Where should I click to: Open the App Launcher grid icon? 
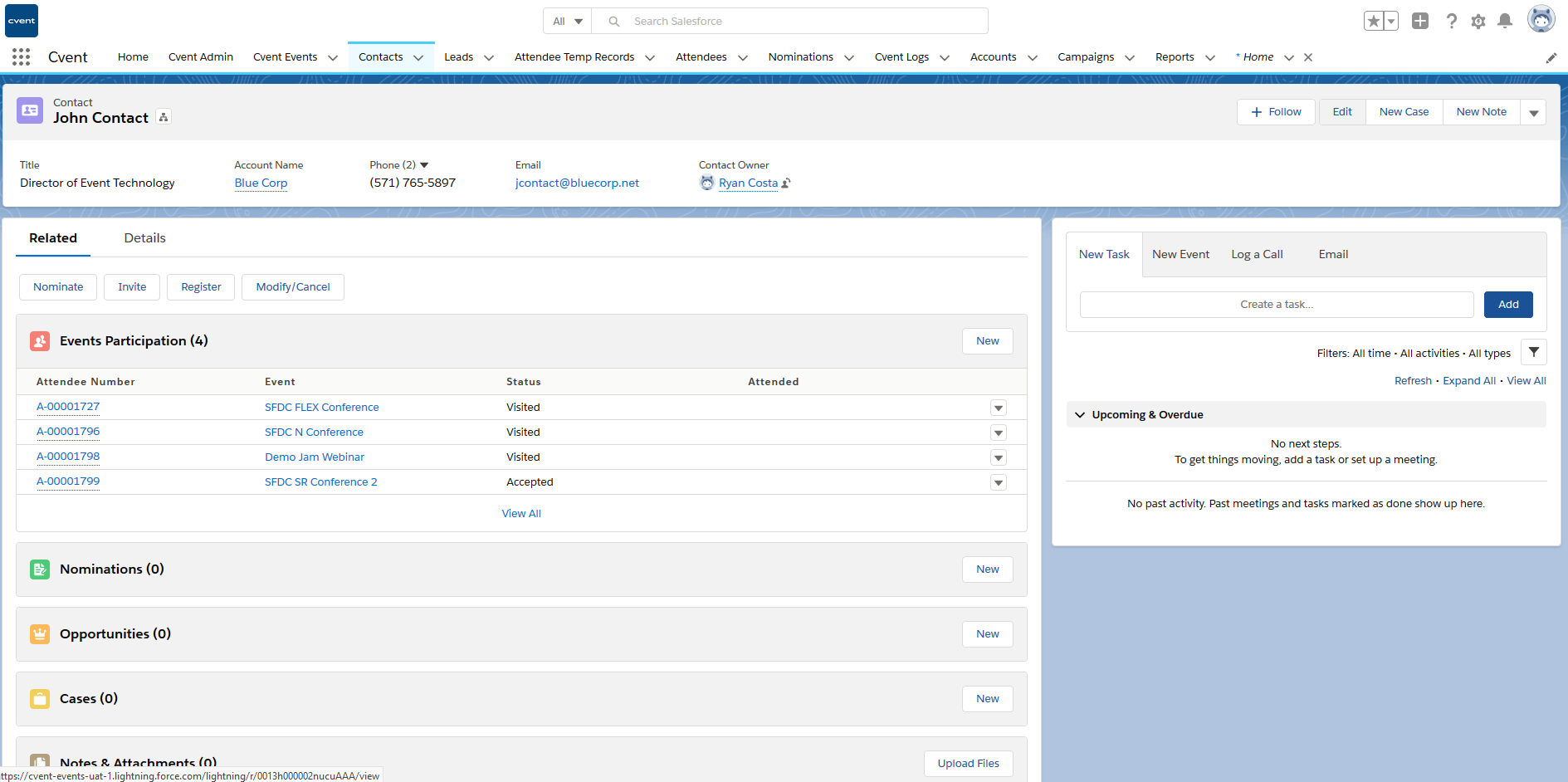(21, 56)
